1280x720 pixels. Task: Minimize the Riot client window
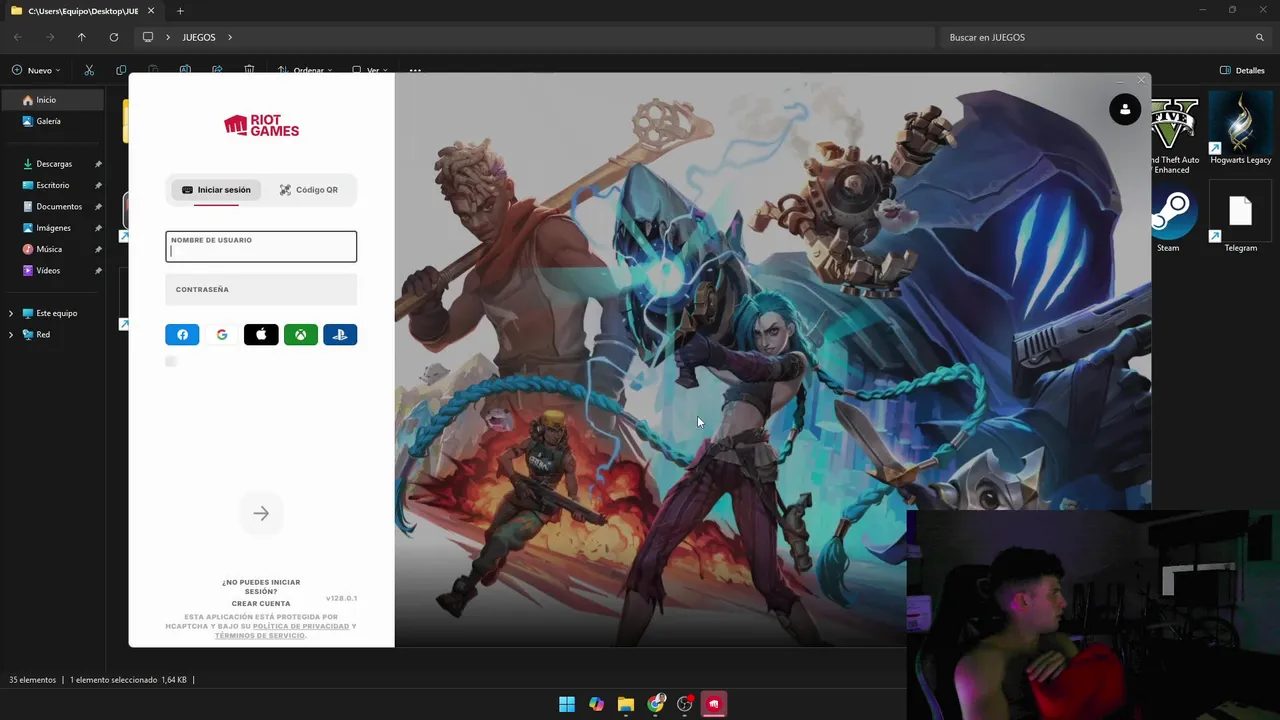coord(1120,80)
